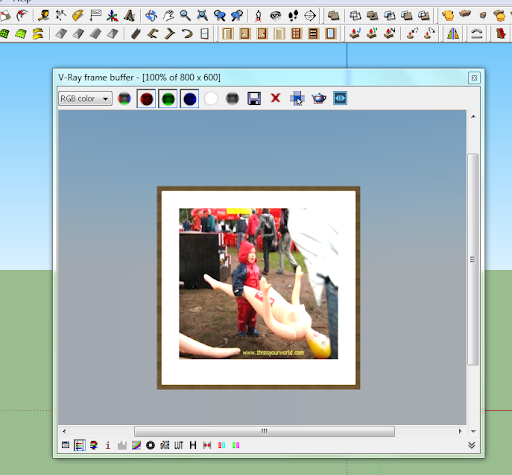
Task: Toggle the histogram H button
Action: [193, 445]
